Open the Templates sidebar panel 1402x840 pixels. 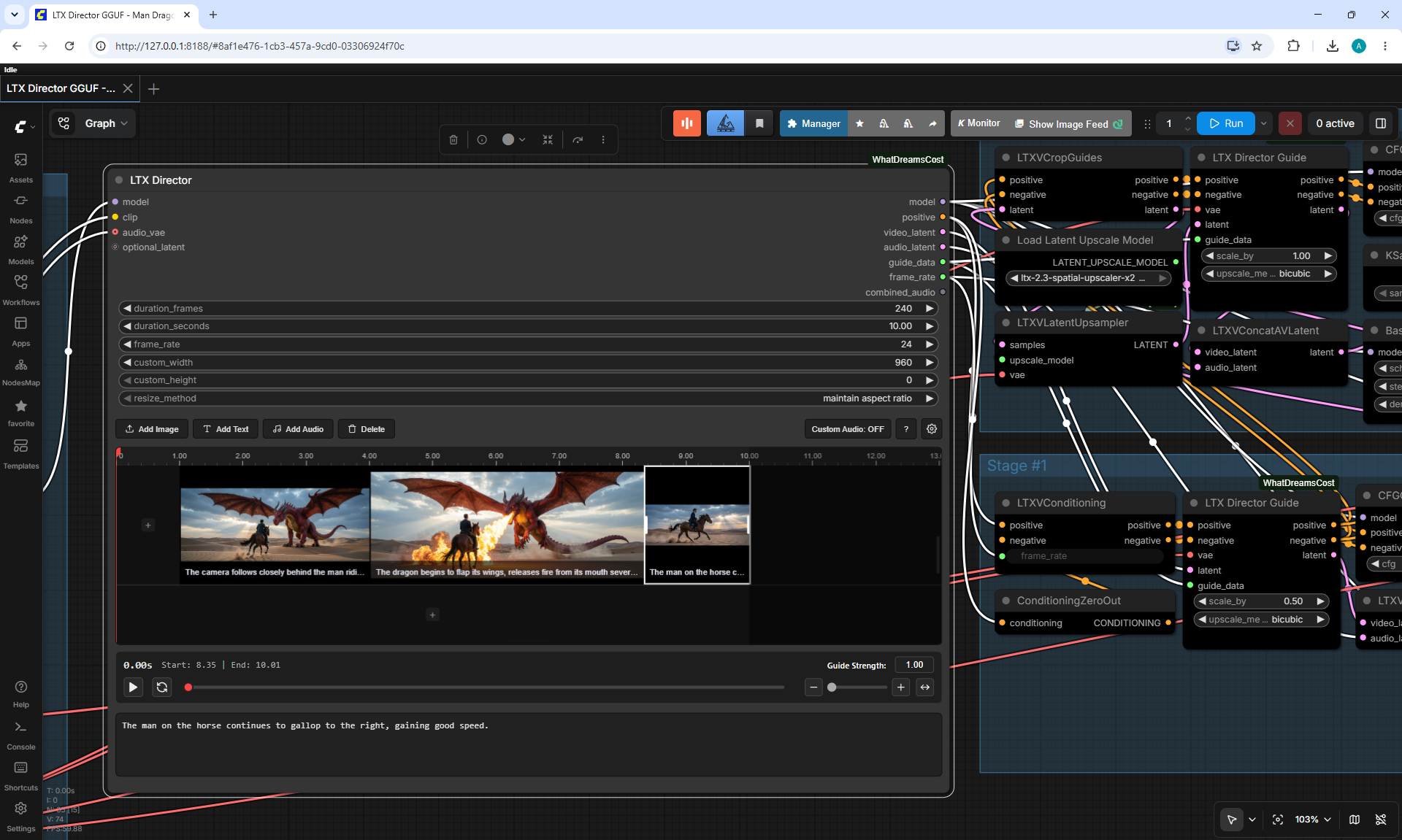pyautogui.click(x=20, y=453)
